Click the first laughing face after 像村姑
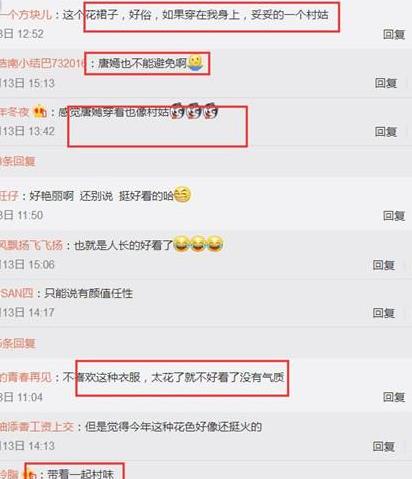The width and height of the screenshot is (412, 479). [x=178, y=111]
